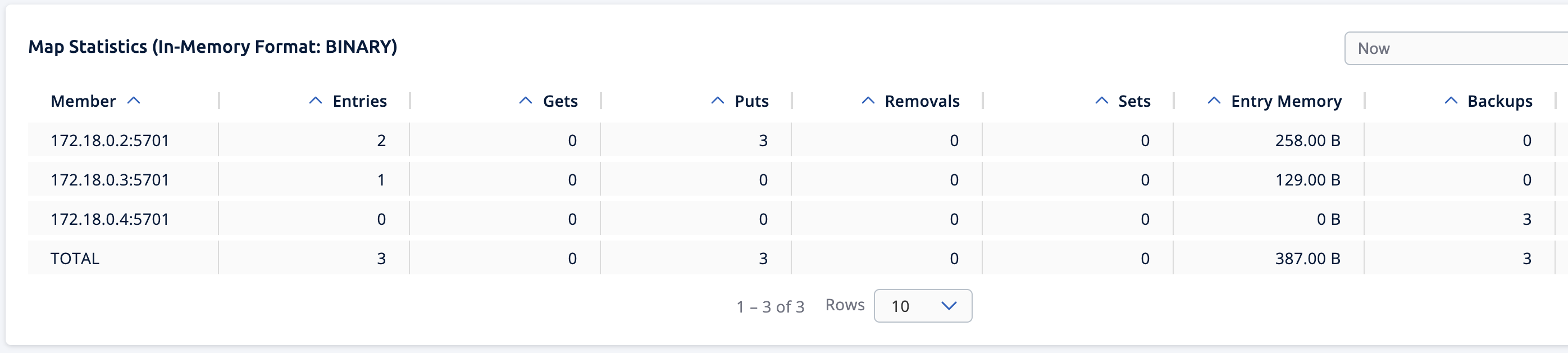The width and height of the screenshot is (1568, 353).
Task: Select member 172.18.0.4:5701 row
Action: (110, 219)
